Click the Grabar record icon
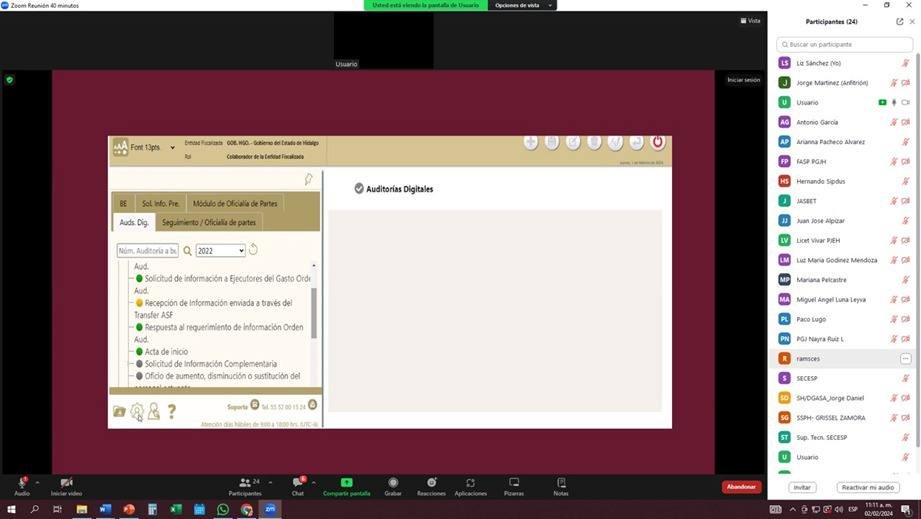This screenshot has width=921, height=519. pyautogui.click(x=393, y=483)
